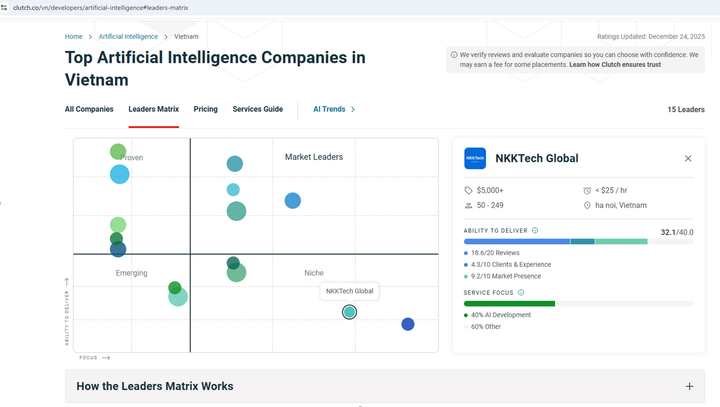Click the info icon in the trust notice
720x407 pixels.
click(454, 55)
